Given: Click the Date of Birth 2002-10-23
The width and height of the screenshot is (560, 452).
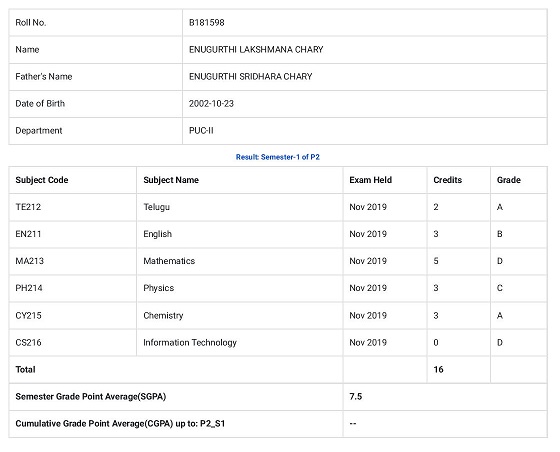Looking at the screenshot, I should 211,104.
